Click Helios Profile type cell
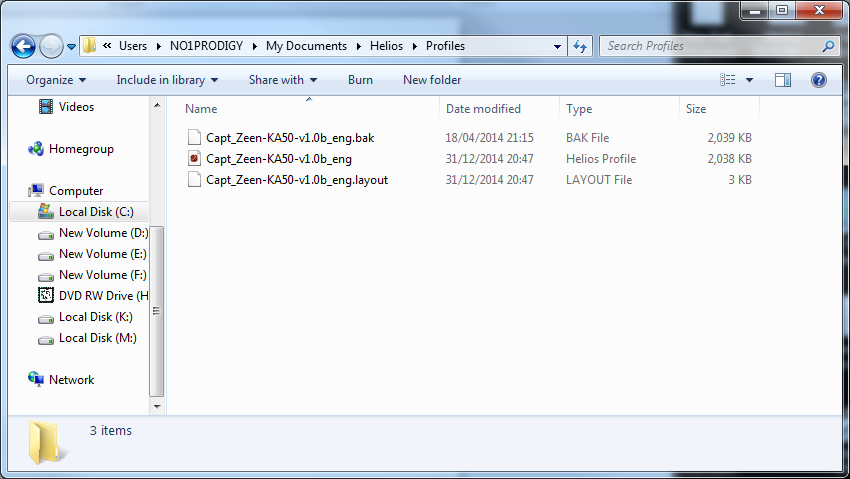The width and height of the screenshot is (850, 479). [x=601, y=159]
